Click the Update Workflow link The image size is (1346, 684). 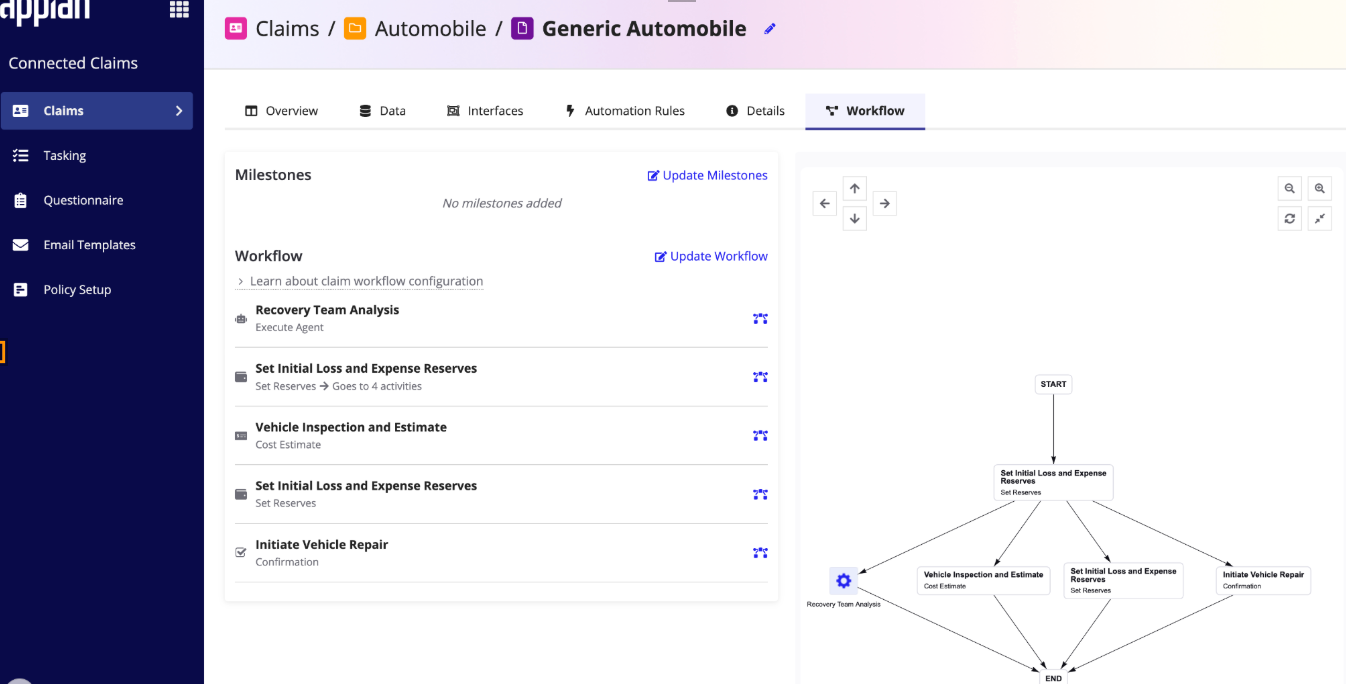[711, 256]
